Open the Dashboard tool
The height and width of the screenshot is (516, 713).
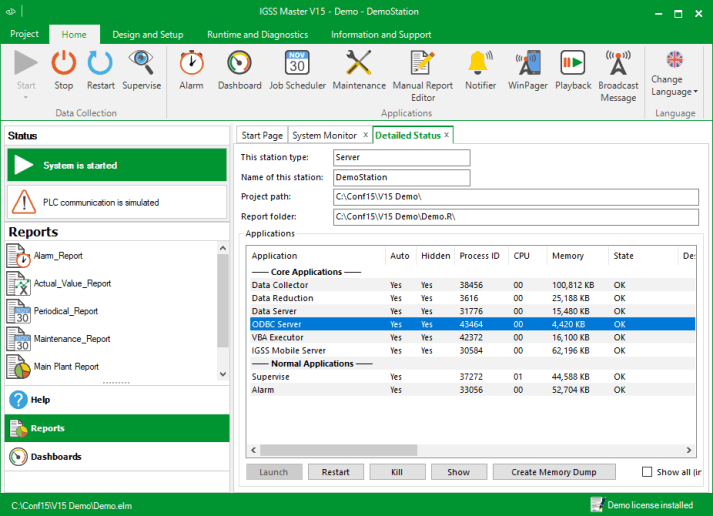click(x=239, y=64)
